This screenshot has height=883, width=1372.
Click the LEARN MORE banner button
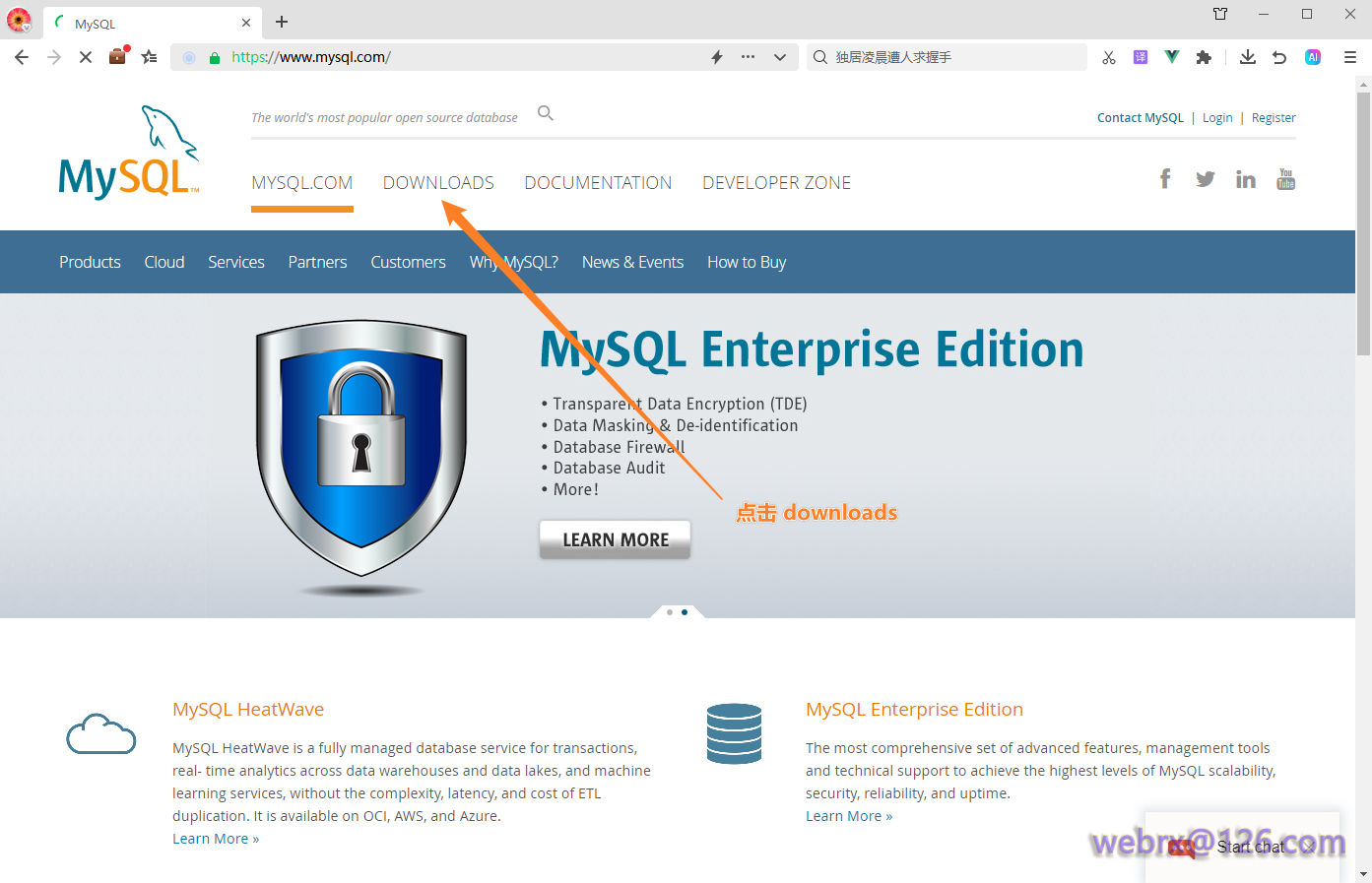point(616,539)
